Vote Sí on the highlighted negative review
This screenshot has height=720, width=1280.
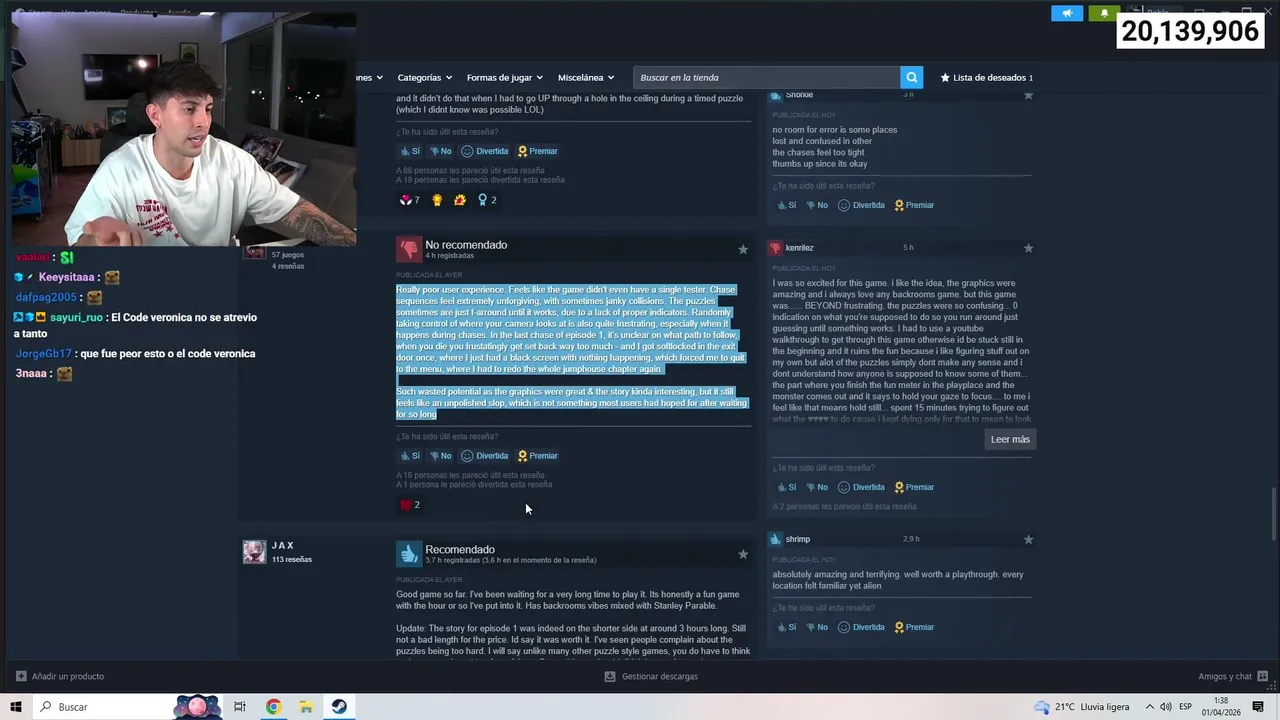410,456
